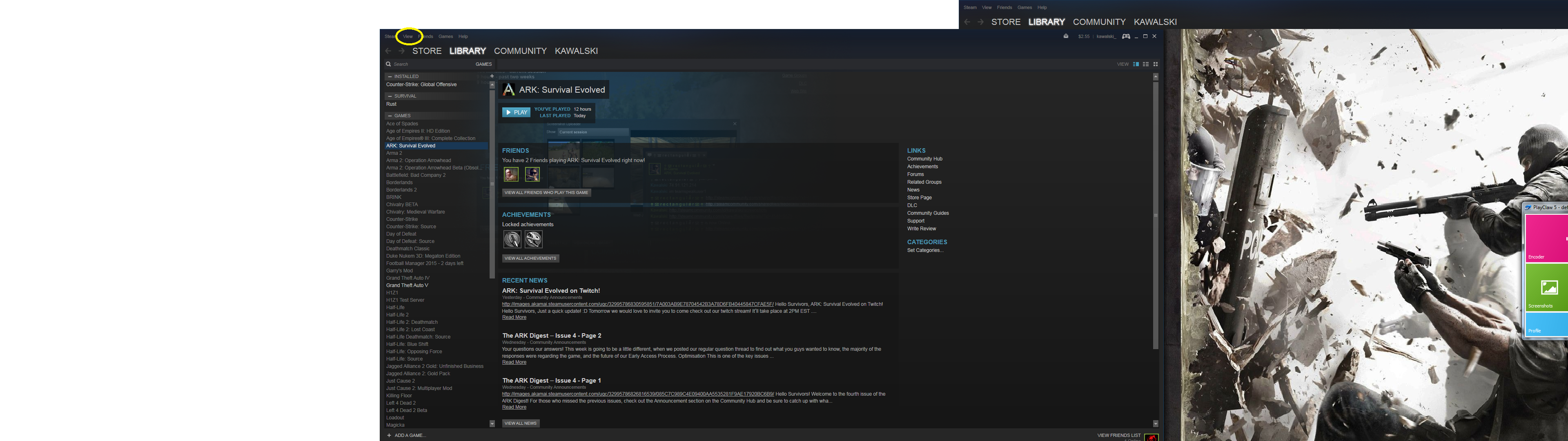Select Grand Theft Auto V in the list
This screenshot has width=1568, height=441.
[407, 286]
